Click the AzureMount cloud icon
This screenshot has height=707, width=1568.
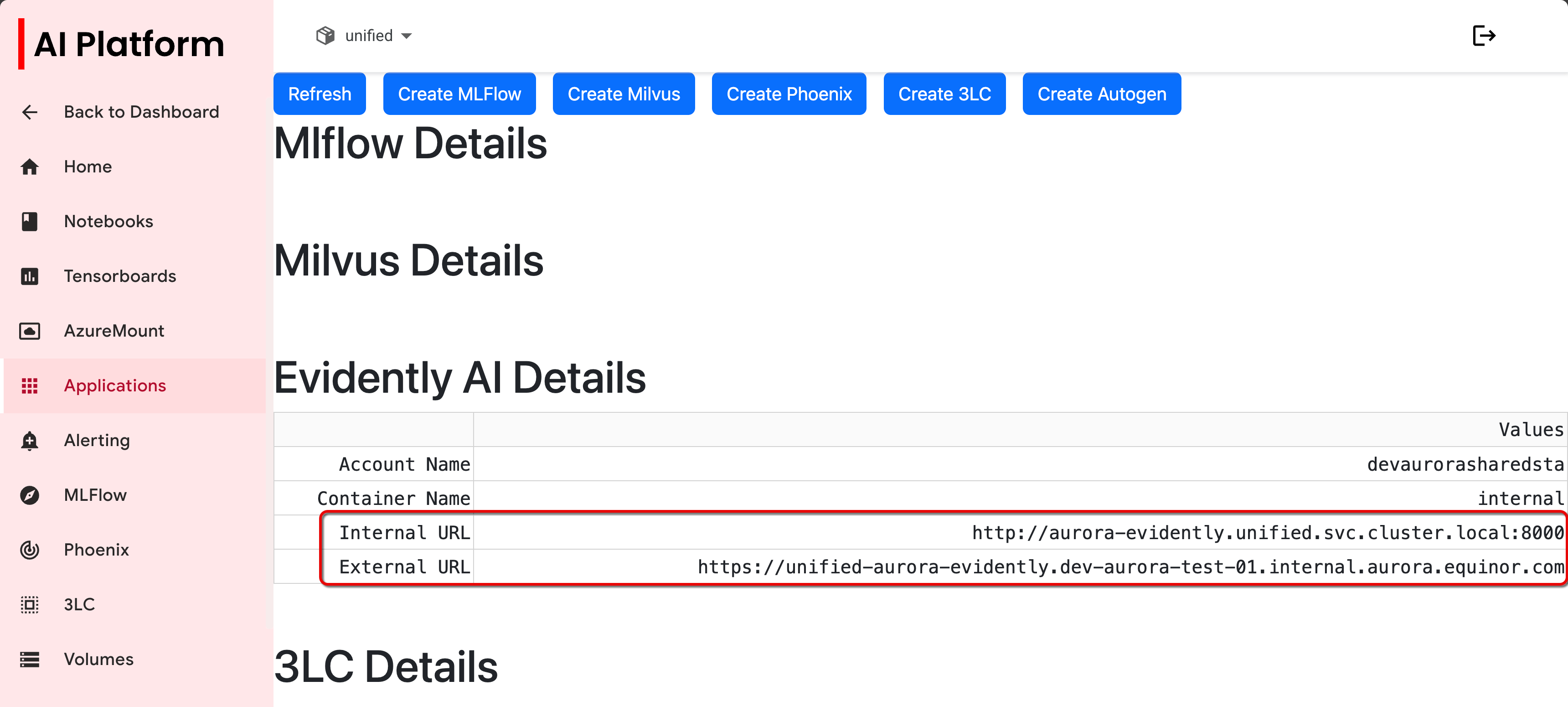point(30,331)
